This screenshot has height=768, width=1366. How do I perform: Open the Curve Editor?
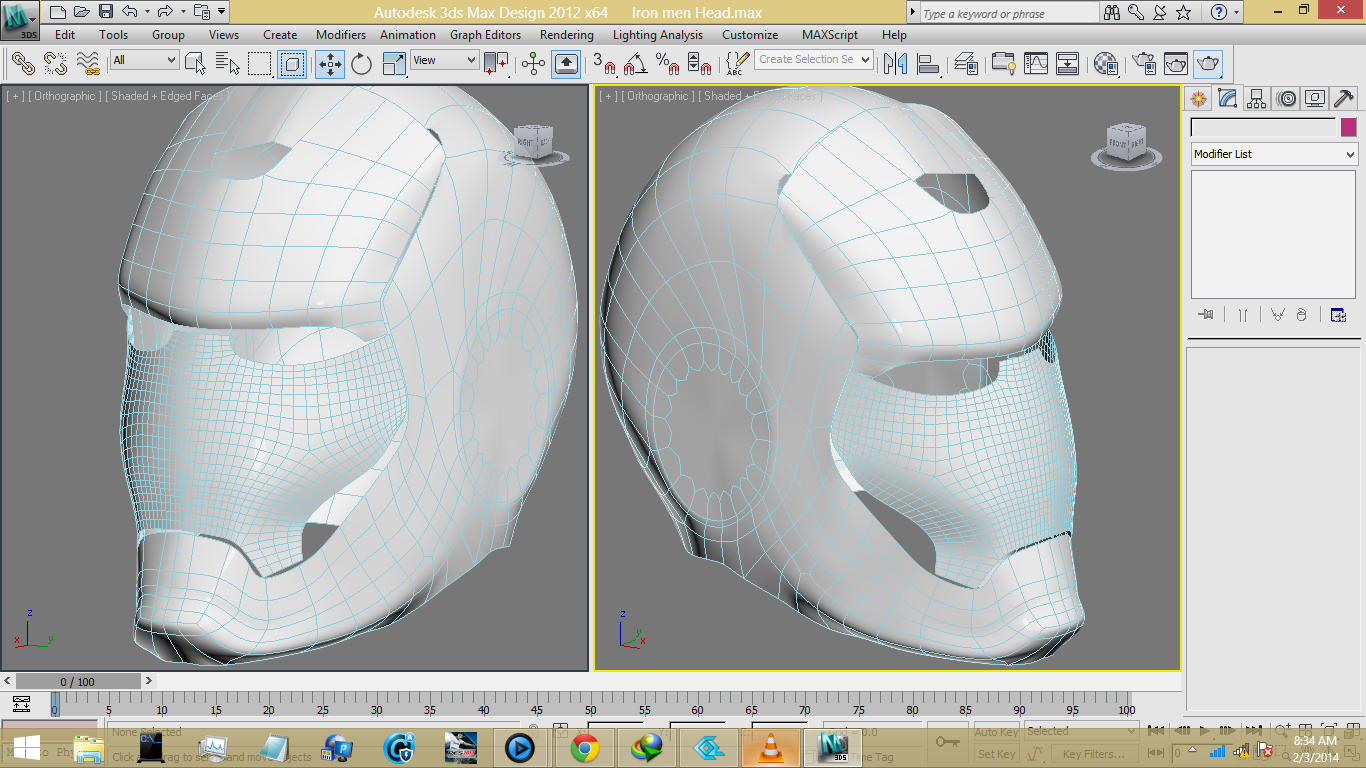pos(1036,64)
